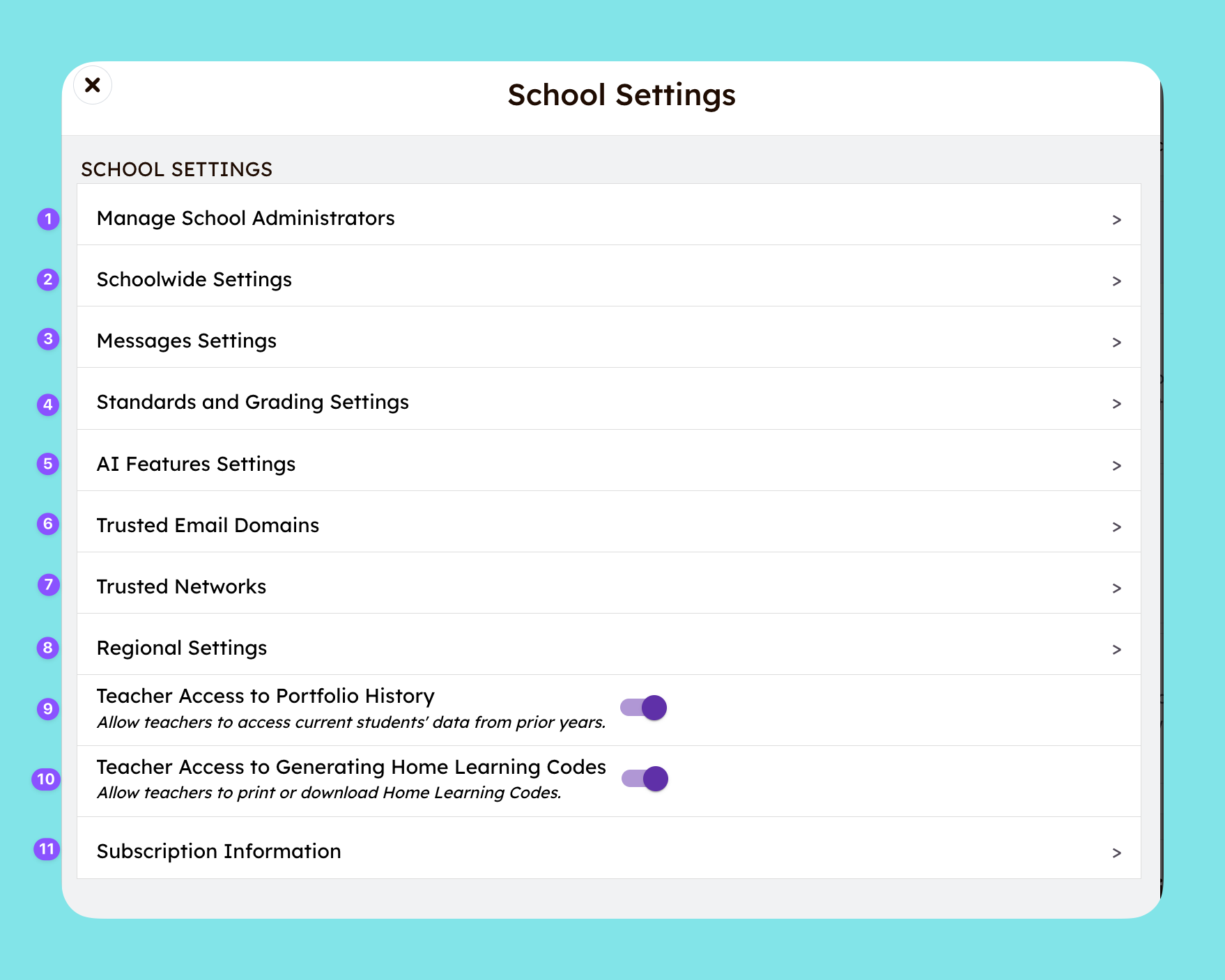Turn off Teacher Access to Generating Home Learning Codes
Screen dimensions: 1225x980
645,778
